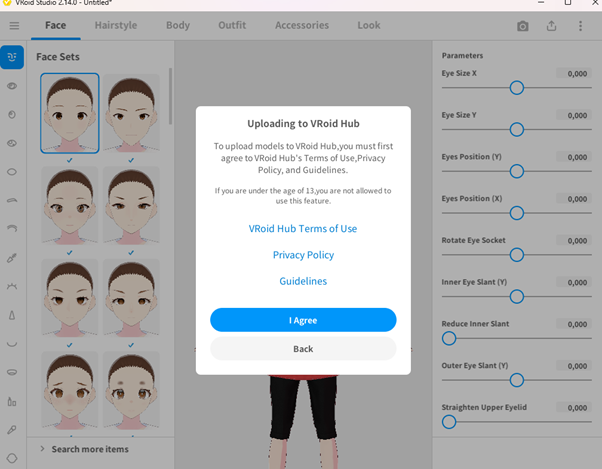Image resolution: width=602 pixels, height=469 pixels.
Task: Open VRoid Hub Terms of Use link
Action: point(303,229)
